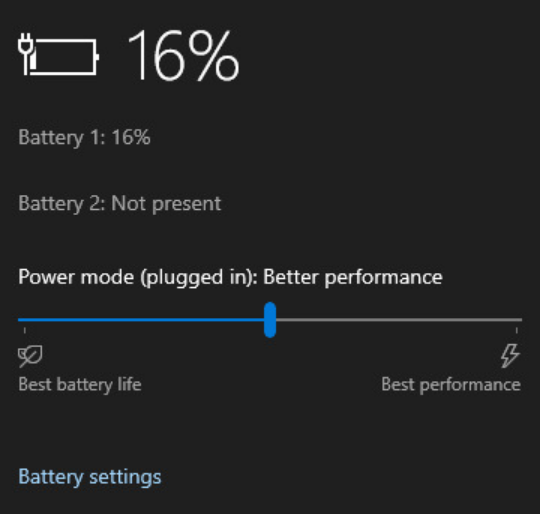Click the Power mode (plugged in) heading
Viewport: 540px width, 514px height.
coord(230,277)
